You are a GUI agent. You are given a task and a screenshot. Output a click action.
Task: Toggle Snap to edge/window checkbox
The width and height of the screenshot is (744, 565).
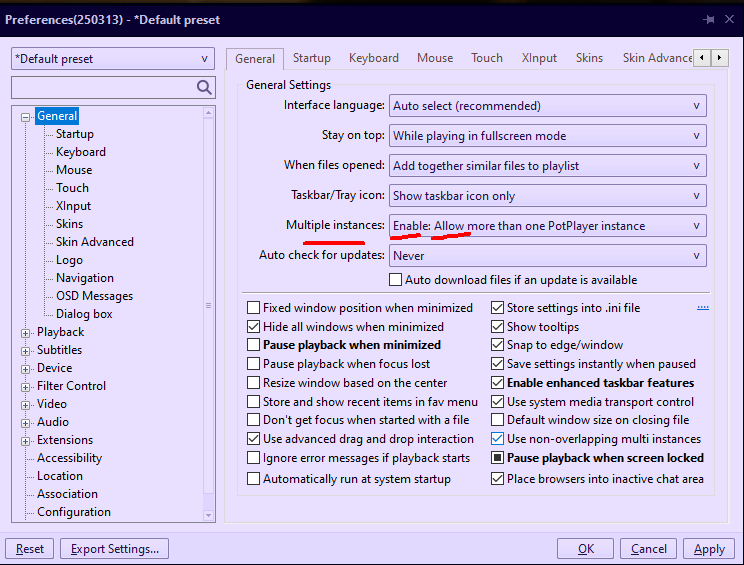tap(497, 345)
